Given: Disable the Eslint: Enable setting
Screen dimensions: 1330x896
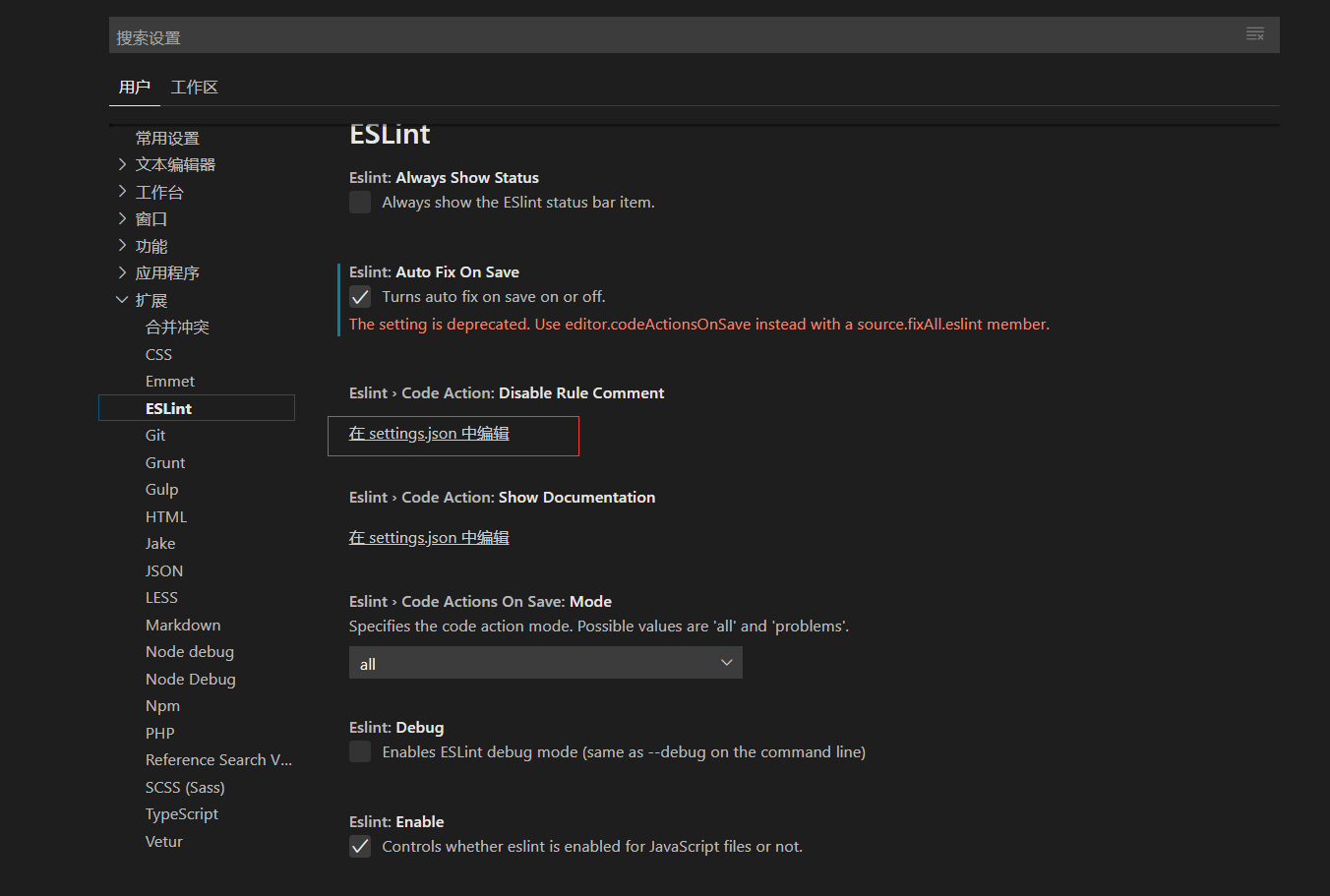Looking at the screenshot, I should 360,845.
